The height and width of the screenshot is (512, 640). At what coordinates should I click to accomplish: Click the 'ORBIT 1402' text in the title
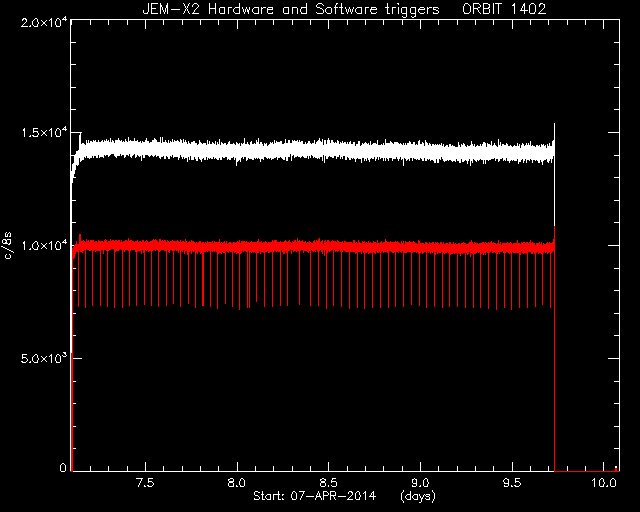coord(504,9)
